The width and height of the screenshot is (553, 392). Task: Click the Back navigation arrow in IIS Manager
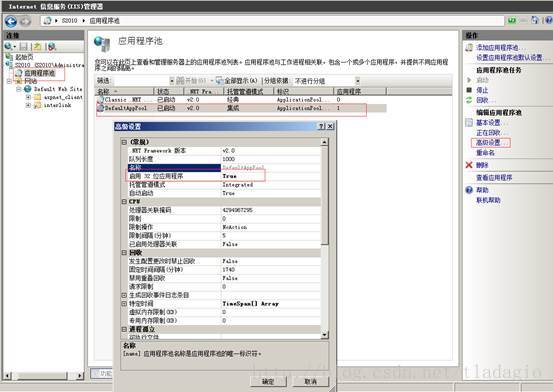[x=11, y=22]
